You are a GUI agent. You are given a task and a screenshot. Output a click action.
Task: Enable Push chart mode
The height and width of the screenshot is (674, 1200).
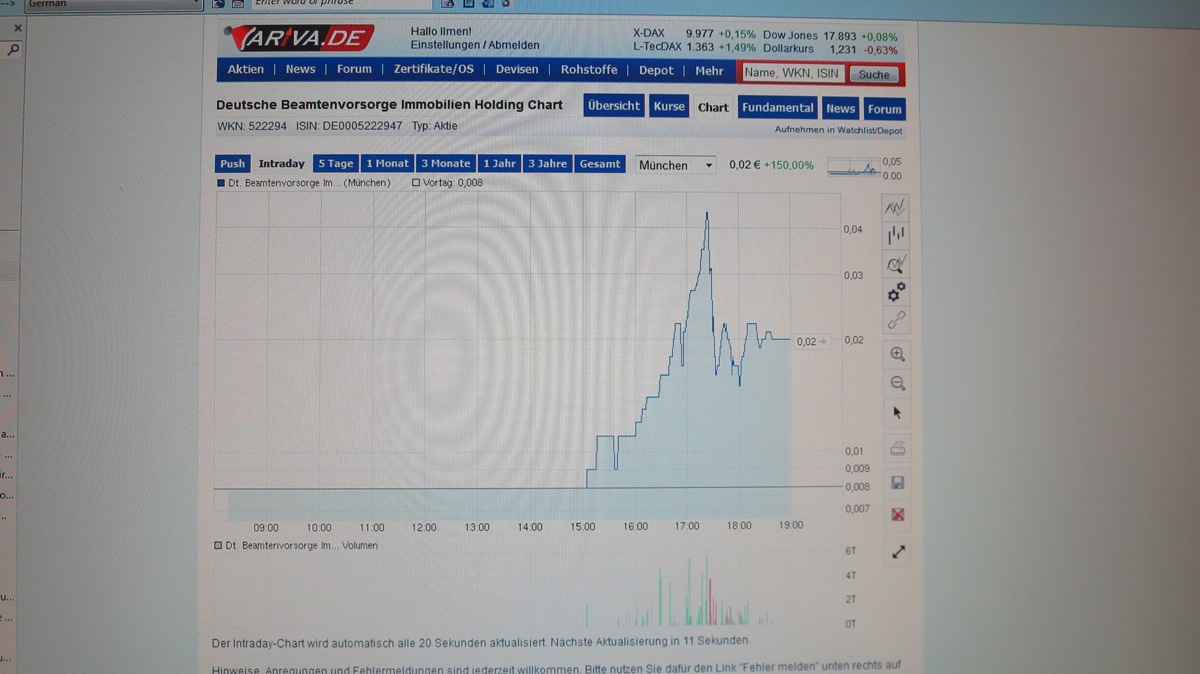pyautogui.click(x=232, y=164)
